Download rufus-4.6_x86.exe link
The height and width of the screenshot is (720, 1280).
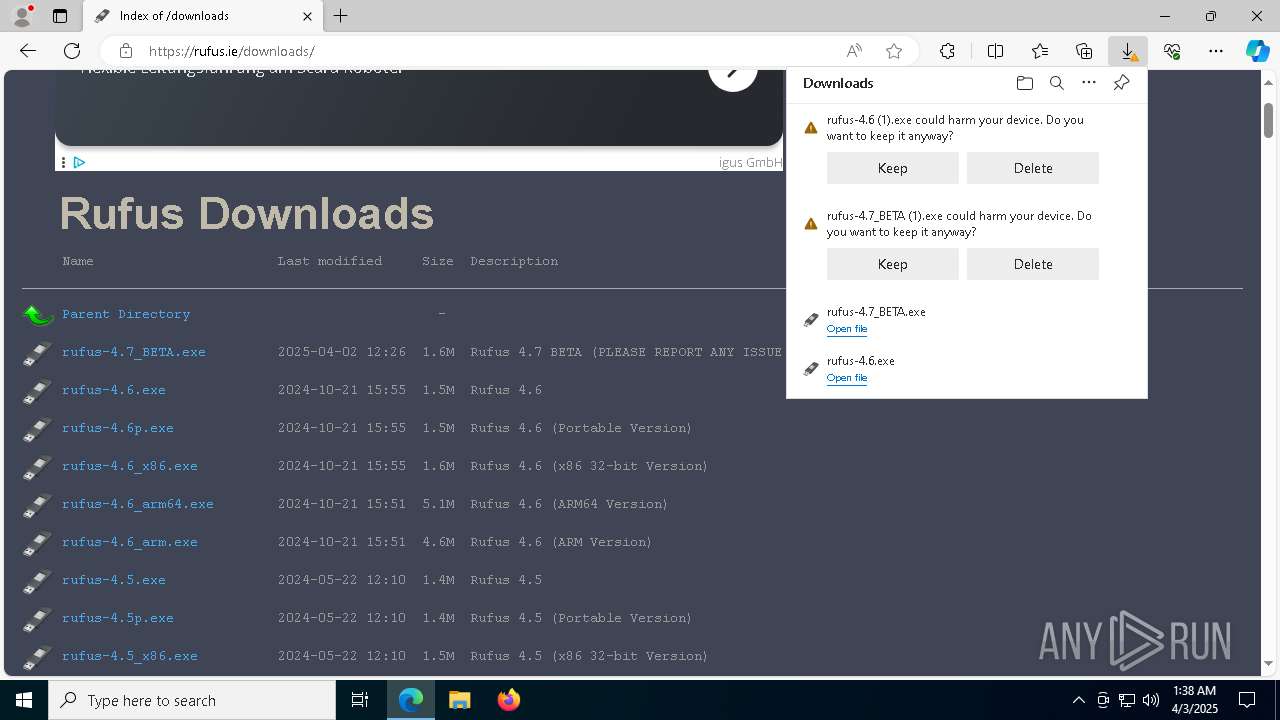click(130, 466)
